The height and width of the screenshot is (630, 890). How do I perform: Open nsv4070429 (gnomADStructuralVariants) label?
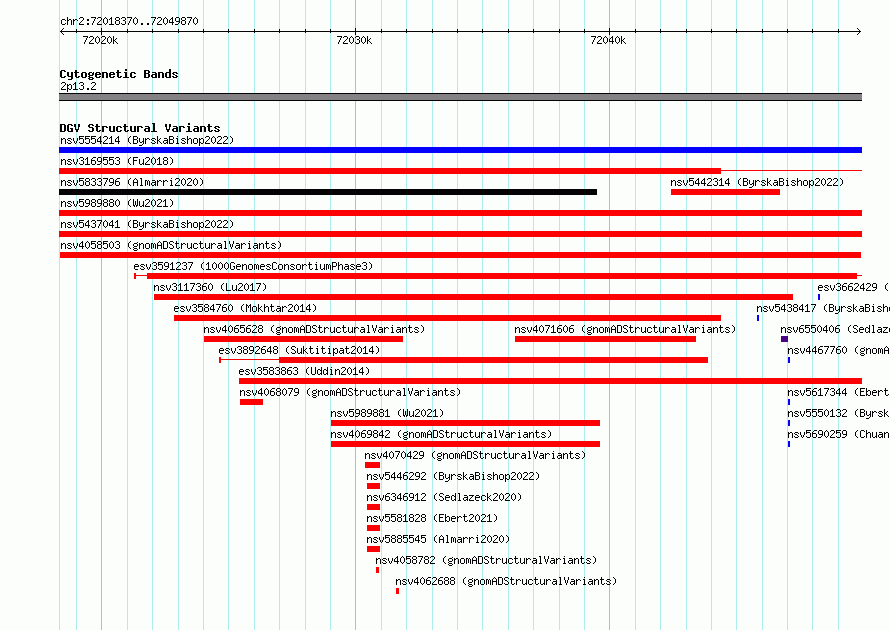(x=475, y=455)
